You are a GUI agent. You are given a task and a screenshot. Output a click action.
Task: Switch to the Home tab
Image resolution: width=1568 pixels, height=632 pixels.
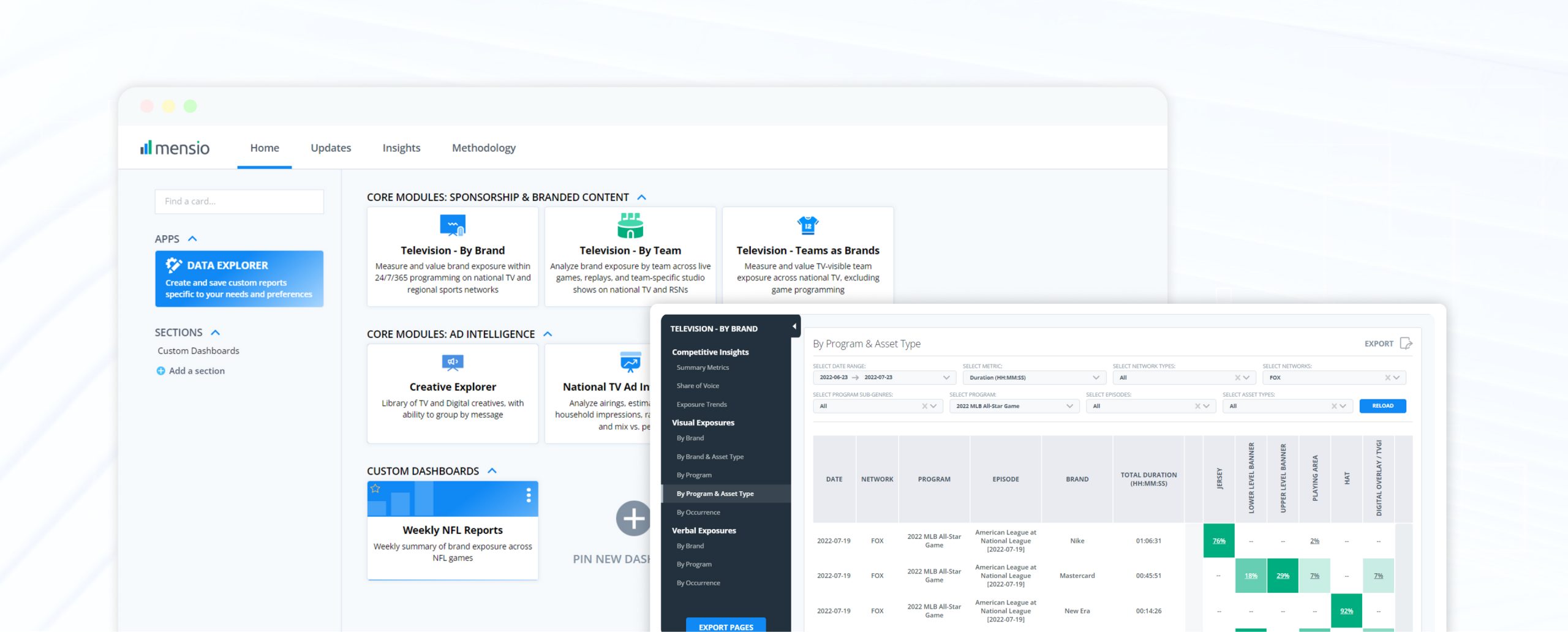[265, 148]
